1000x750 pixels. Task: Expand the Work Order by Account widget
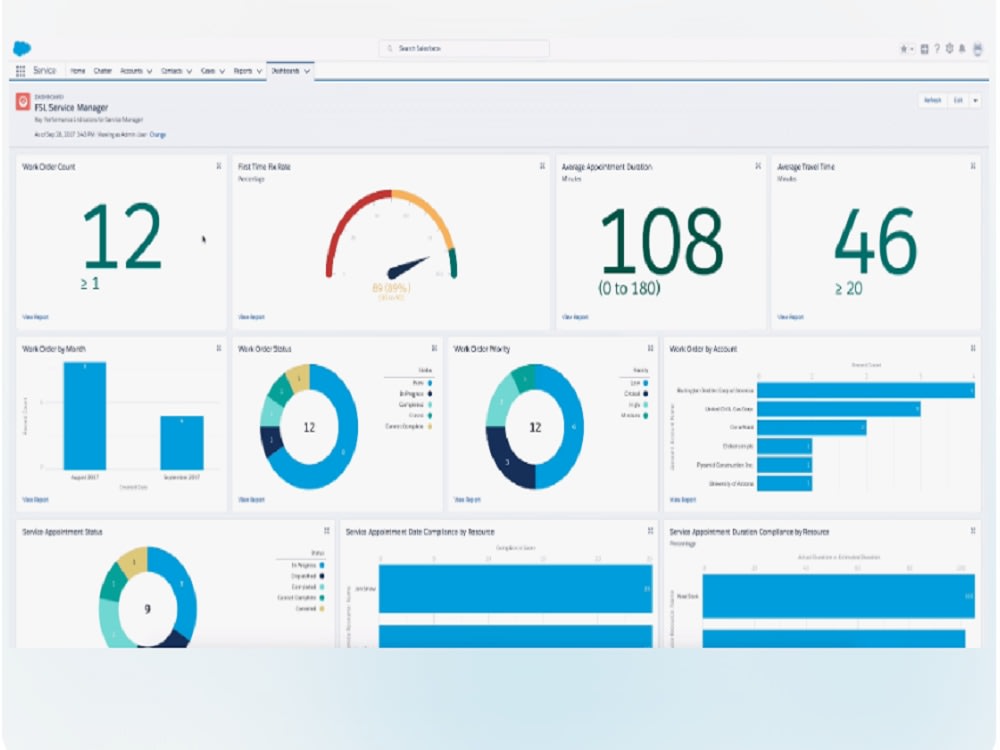tap(973, 348)
